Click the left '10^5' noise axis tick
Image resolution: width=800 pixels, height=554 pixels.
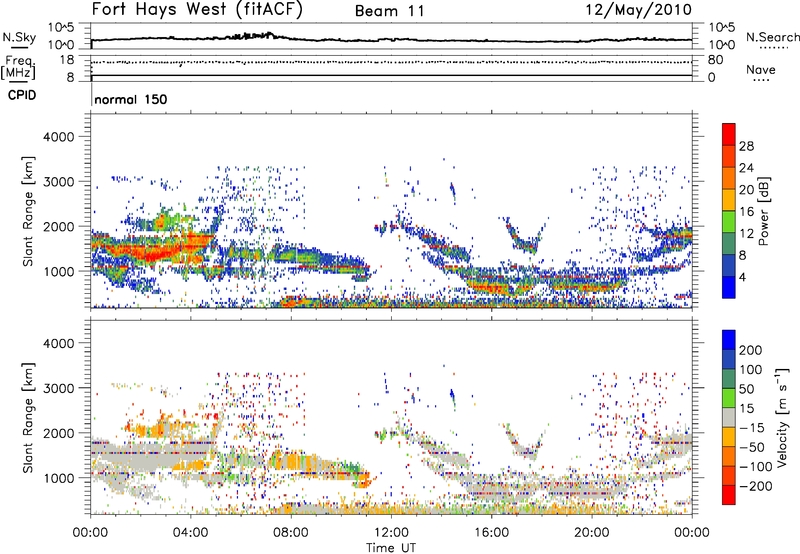(61, 28)
